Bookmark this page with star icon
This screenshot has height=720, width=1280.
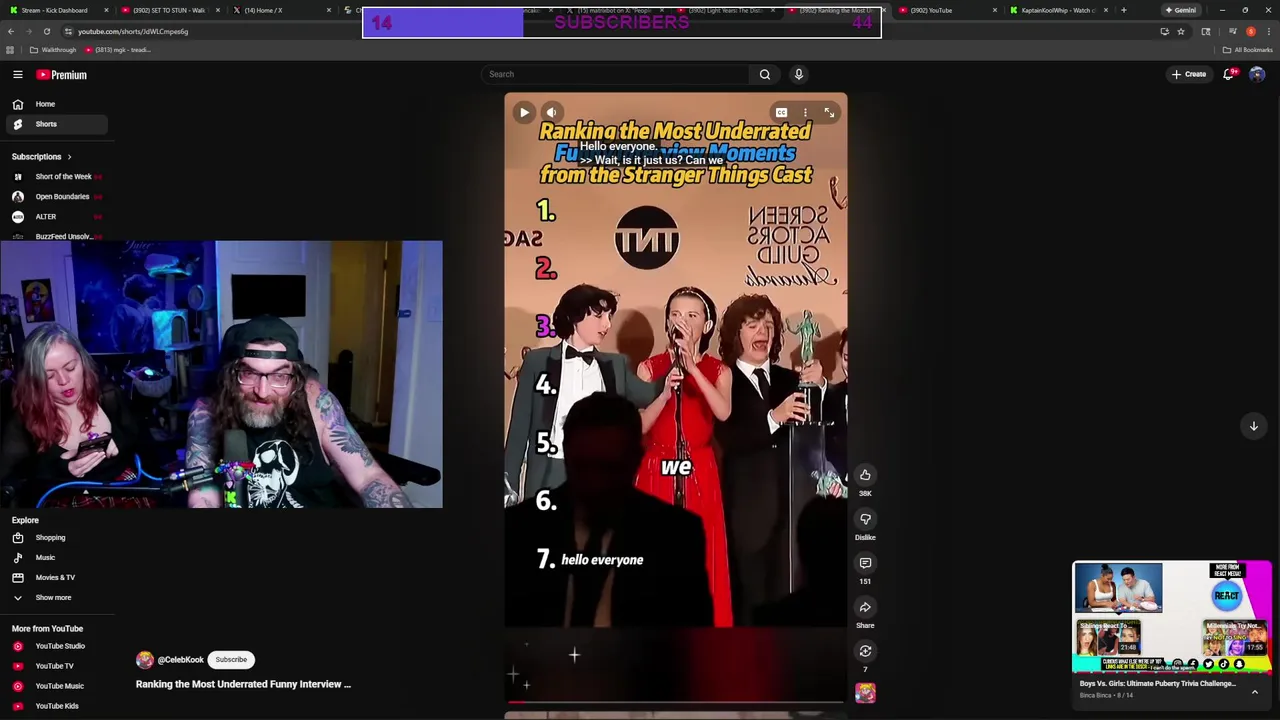click(1181, 31)
